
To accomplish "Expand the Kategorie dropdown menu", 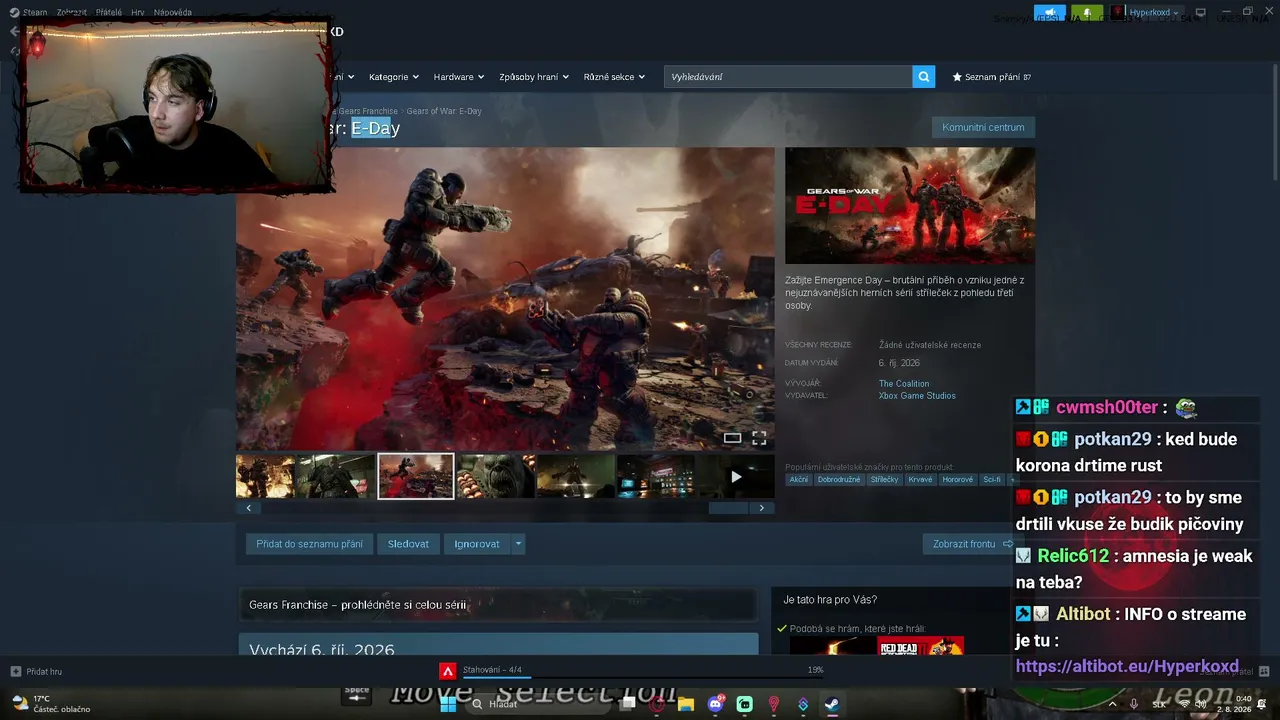I will coord(394,77).
